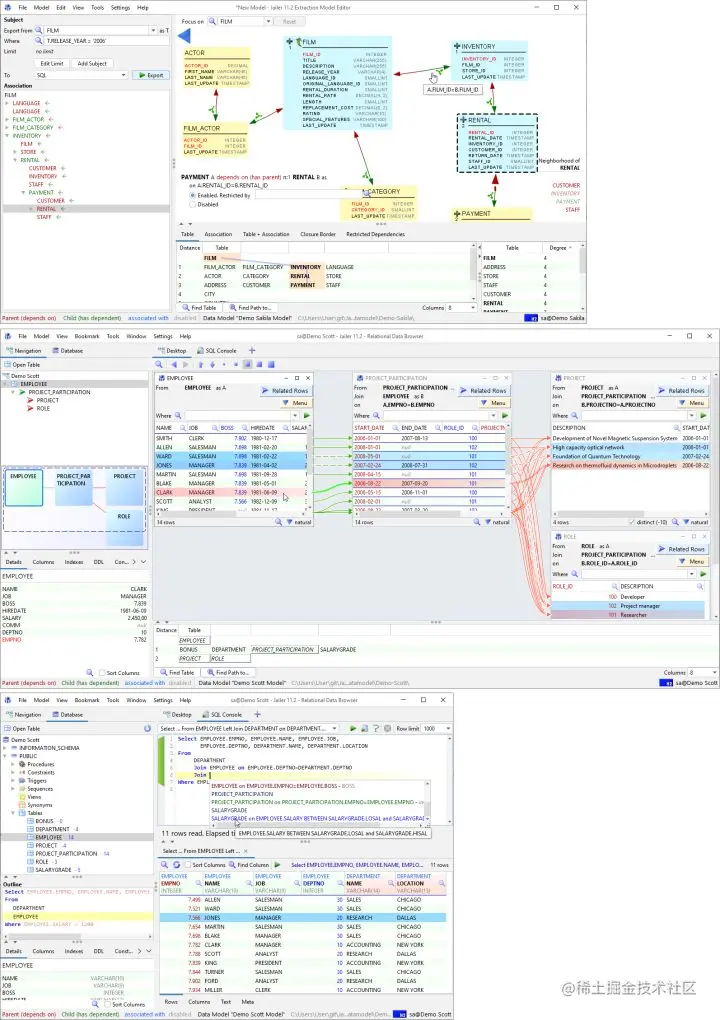The height and width of the screenshot is (1020, 720).
Task: Click the Edit Limit button
Action: point(51,64)
